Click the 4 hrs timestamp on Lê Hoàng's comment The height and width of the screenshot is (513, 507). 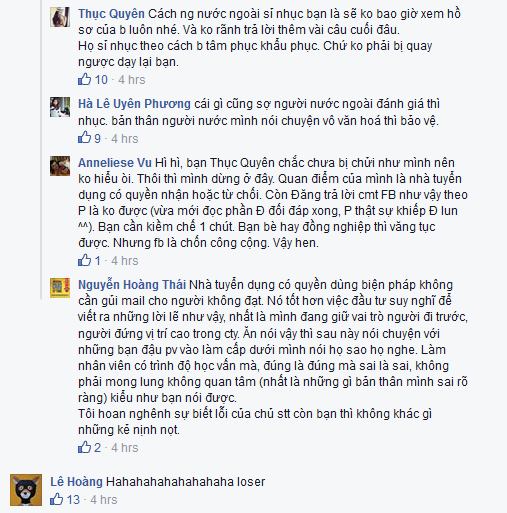(104, 500)
